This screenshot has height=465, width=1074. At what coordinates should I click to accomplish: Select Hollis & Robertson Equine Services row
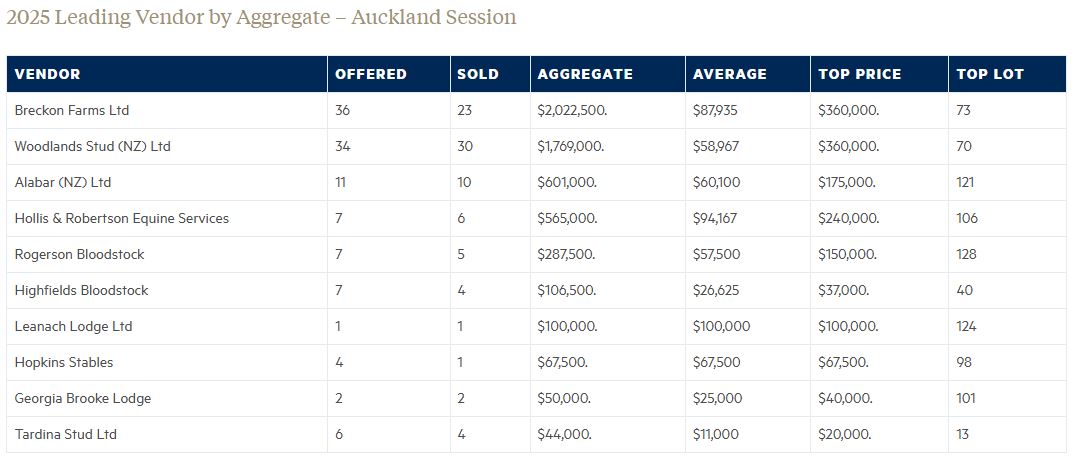(122, 218)
